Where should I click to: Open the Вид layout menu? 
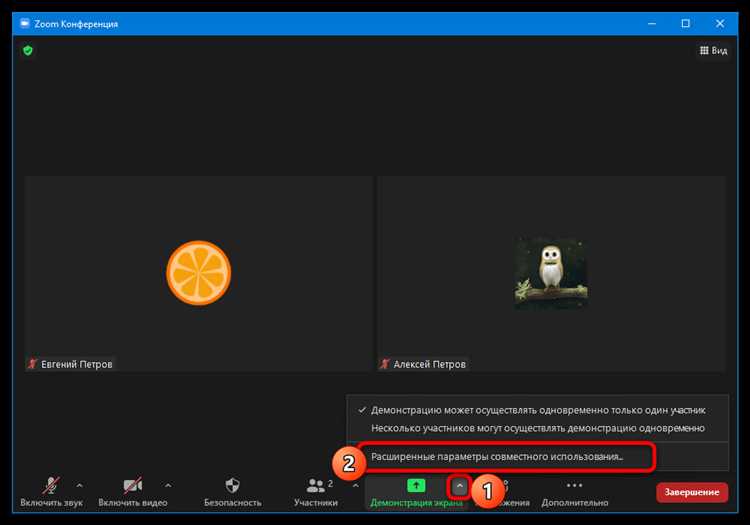tap(713, 50)
